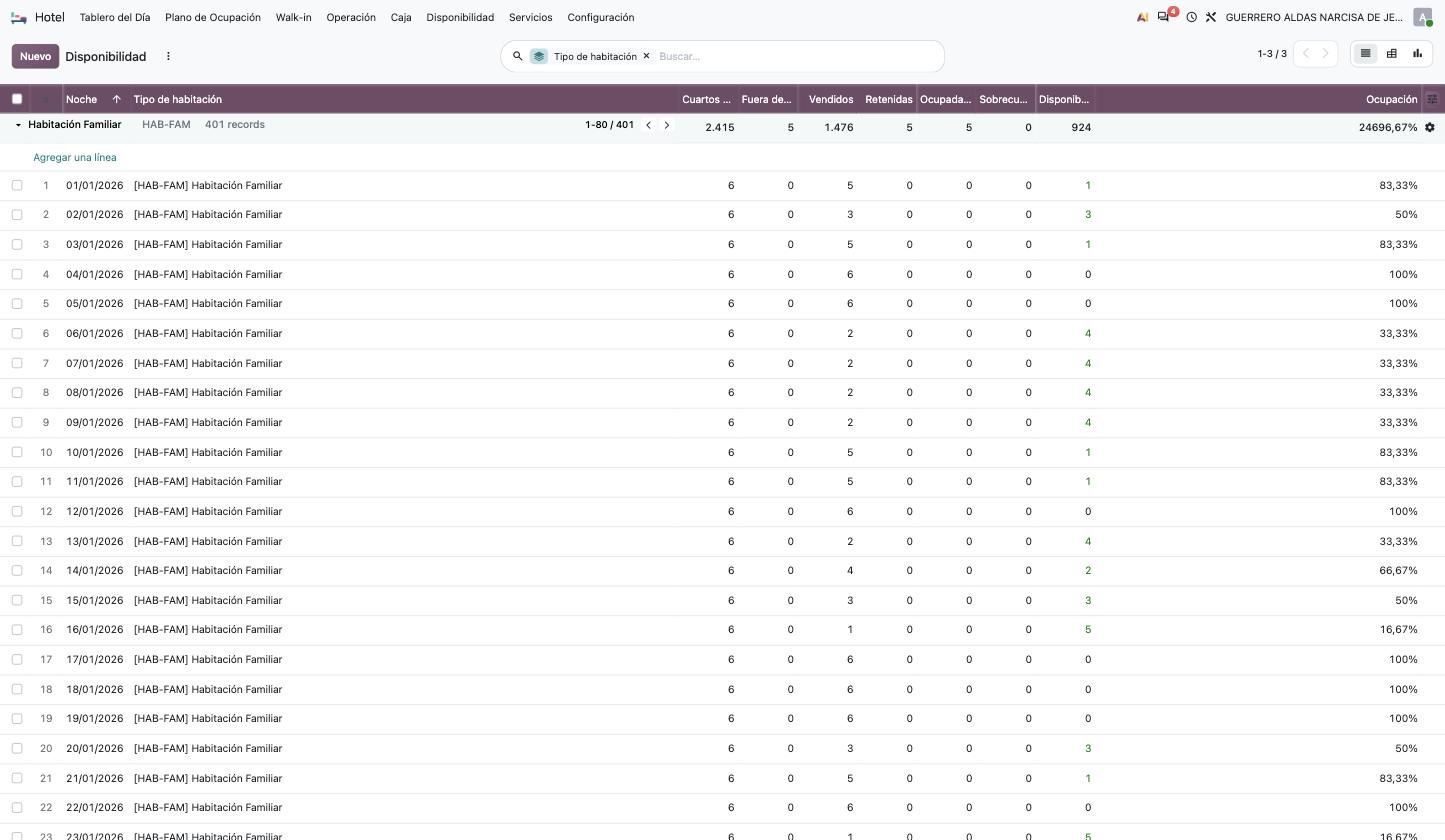Show next 80 records in Habitación Familiar
This screenshot has width=1445, height=840.
point(667,125)
